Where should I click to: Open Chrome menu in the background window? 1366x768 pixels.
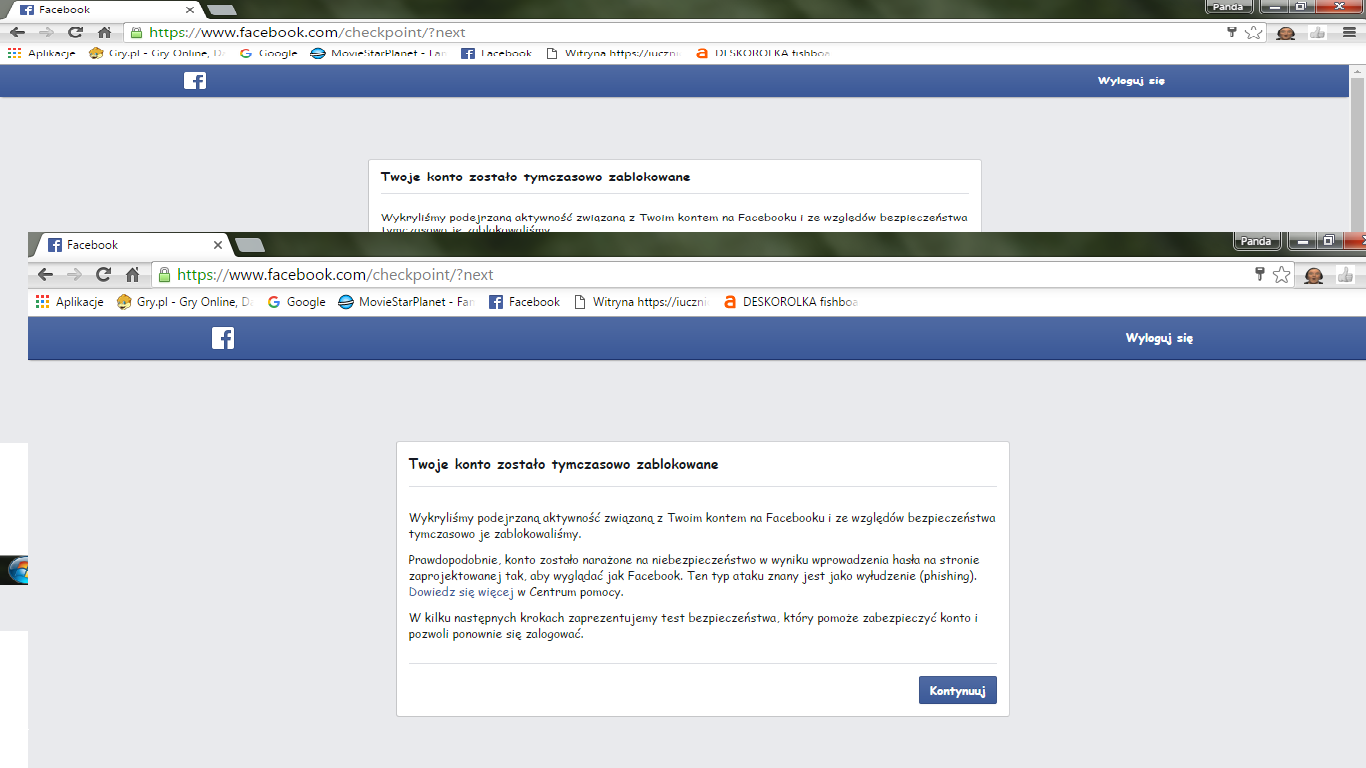1348,32
